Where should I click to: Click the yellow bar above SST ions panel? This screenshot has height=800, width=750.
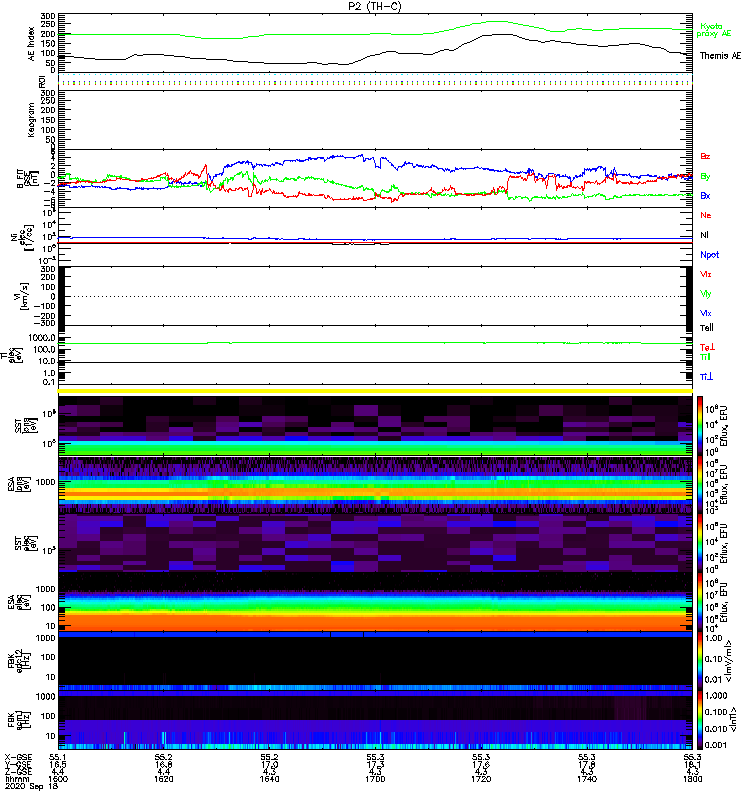(375, 391)
